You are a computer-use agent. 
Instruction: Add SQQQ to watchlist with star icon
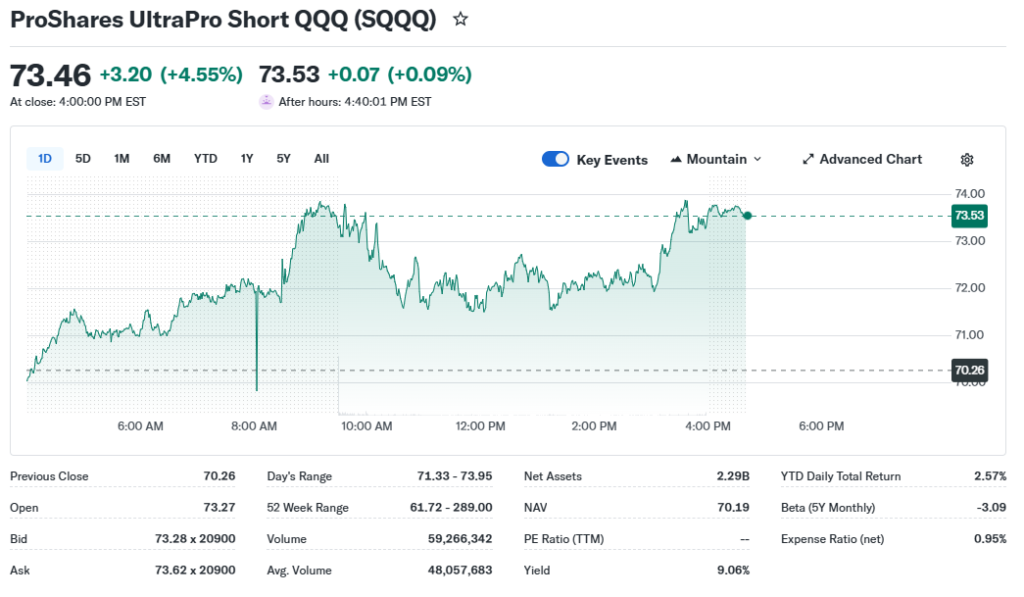click(x=460, y=19)
